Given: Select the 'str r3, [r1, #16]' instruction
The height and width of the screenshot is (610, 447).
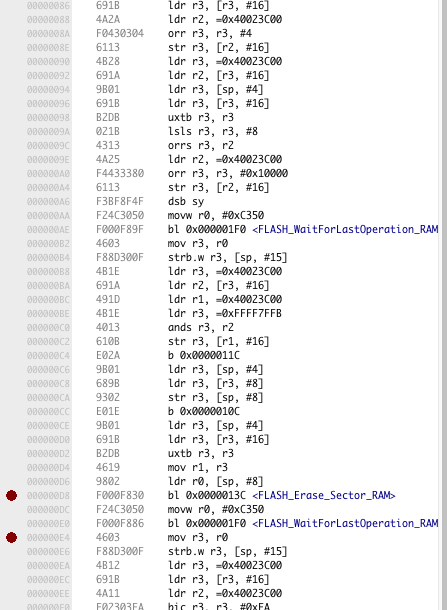Looking at the screenshot, I should [219, 342].
